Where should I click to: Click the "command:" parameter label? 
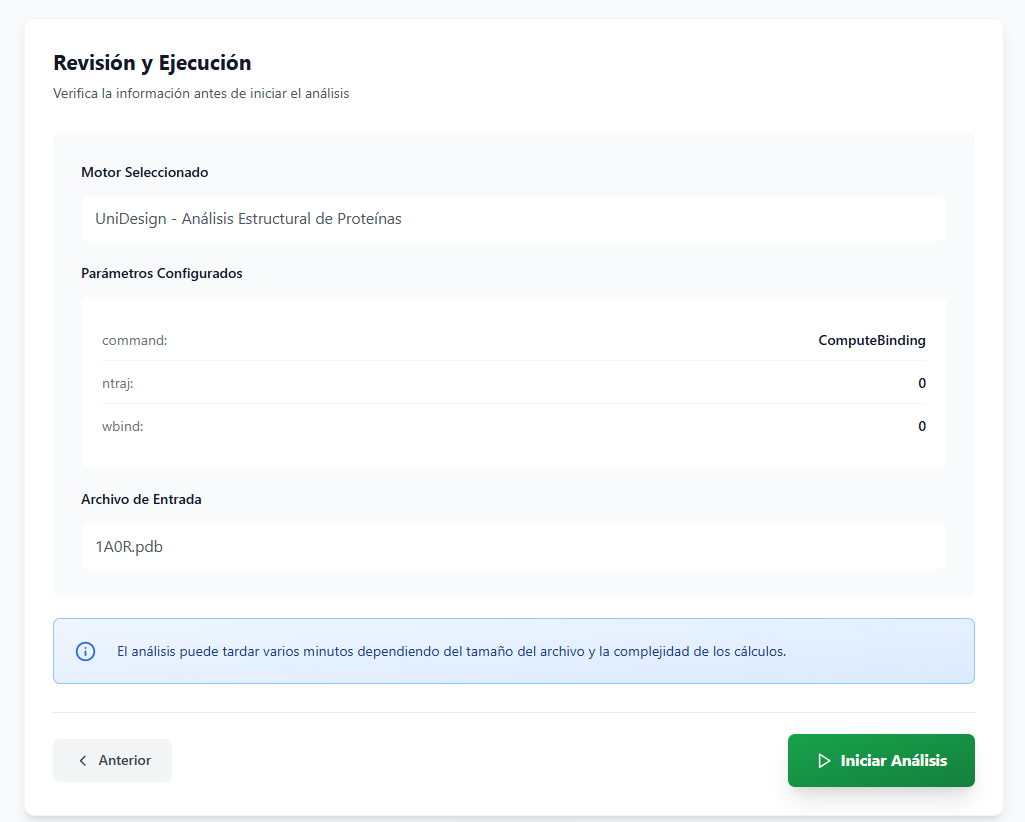134,340
